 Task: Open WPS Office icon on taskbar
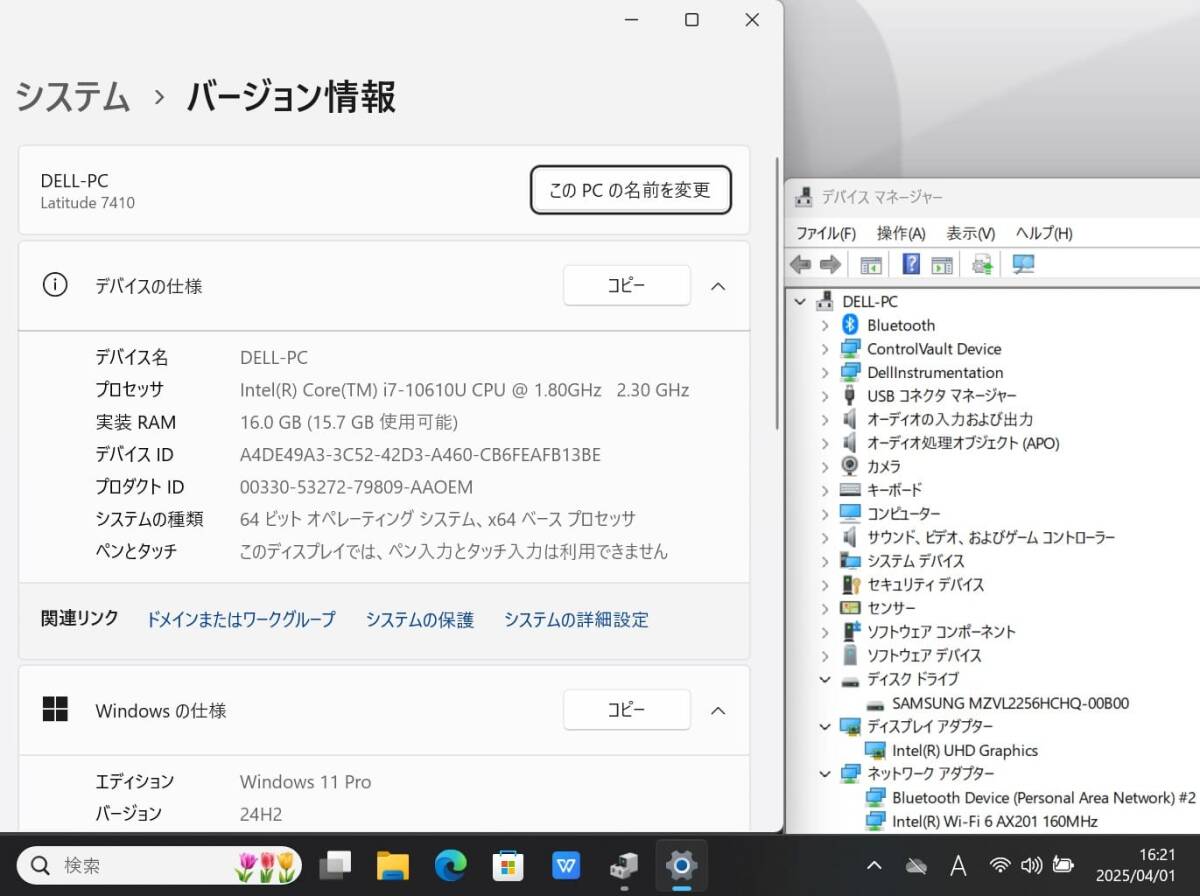point(566,865)
